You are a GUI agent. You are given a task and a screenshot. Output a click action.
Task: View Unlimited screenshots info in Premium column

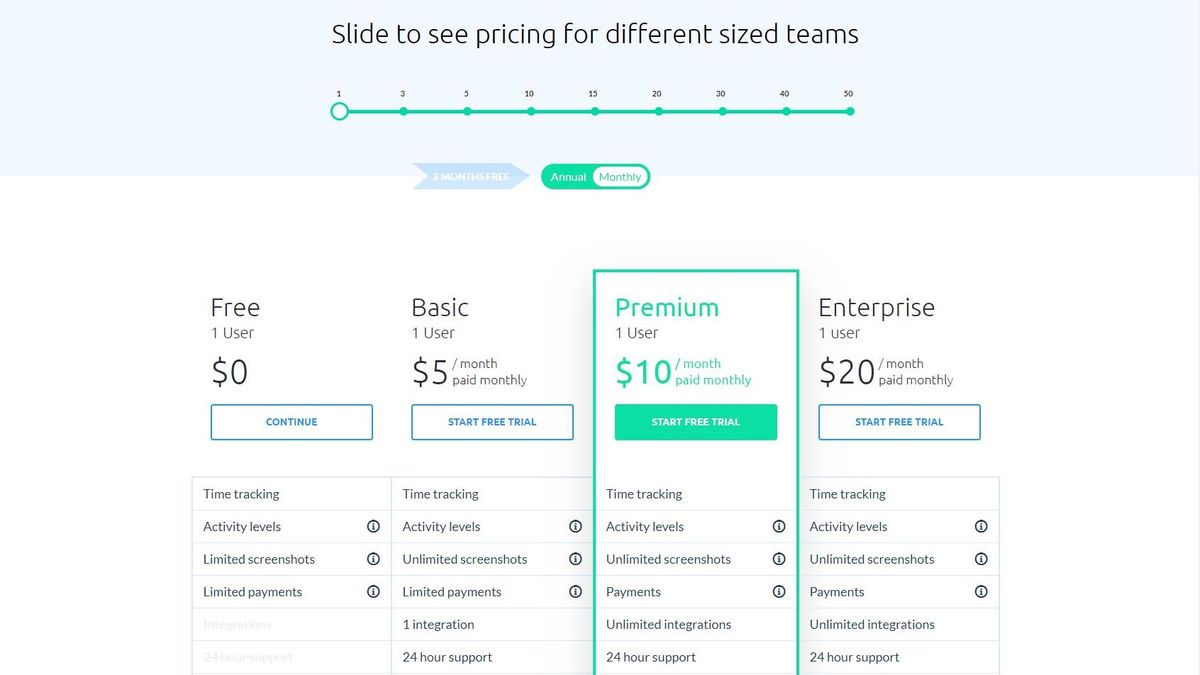779,559
